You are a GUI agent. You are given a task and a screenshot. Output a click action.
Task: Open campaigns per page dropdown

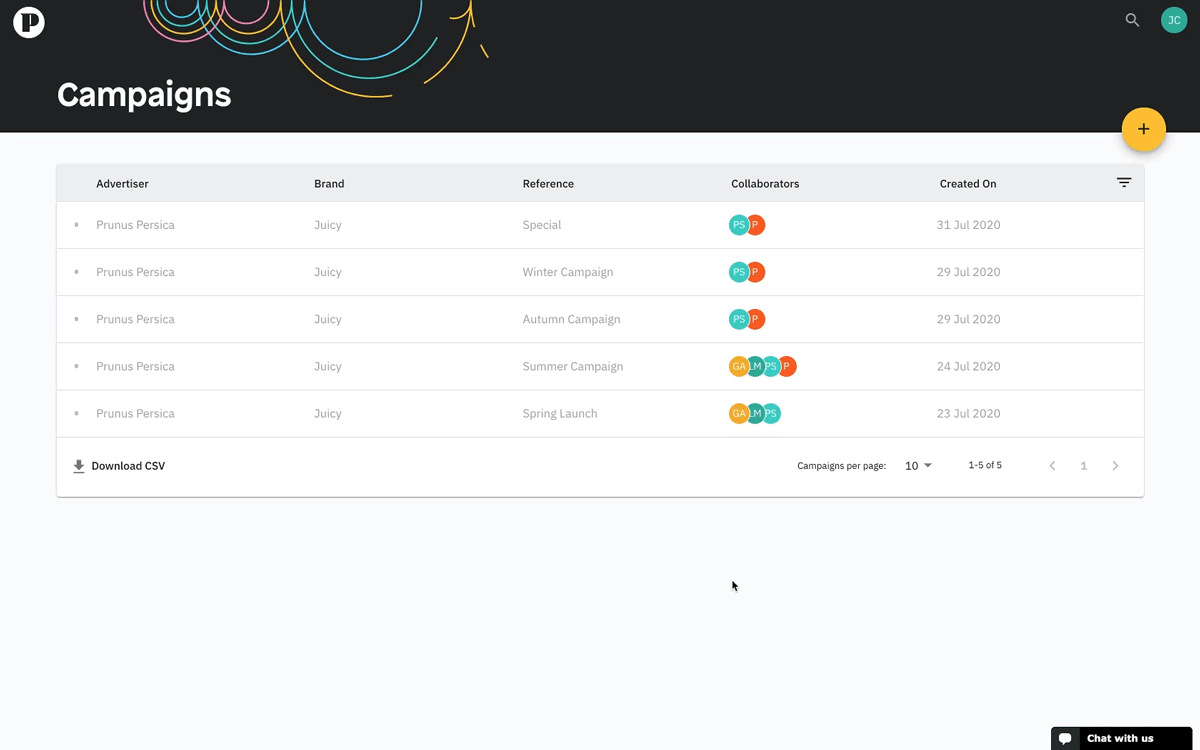coord(918,466)
